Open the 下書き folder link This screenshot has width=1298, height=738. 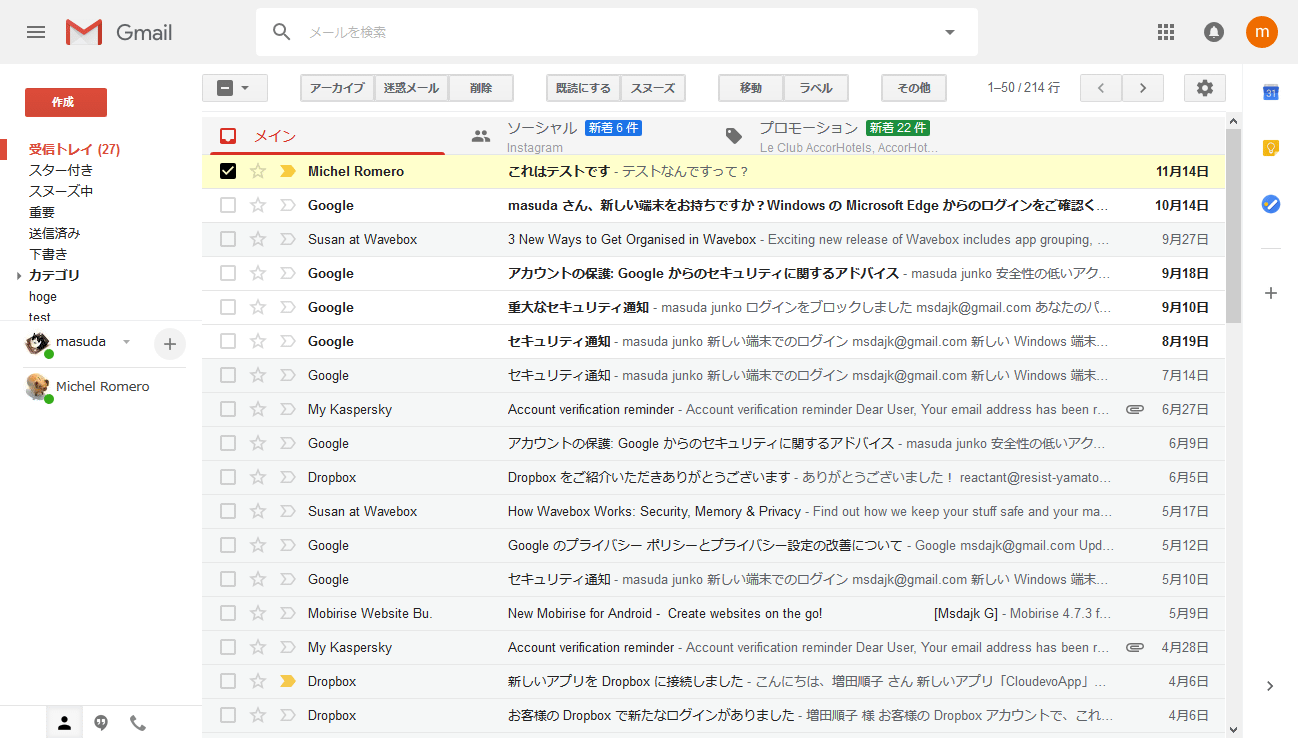(48, 255)
